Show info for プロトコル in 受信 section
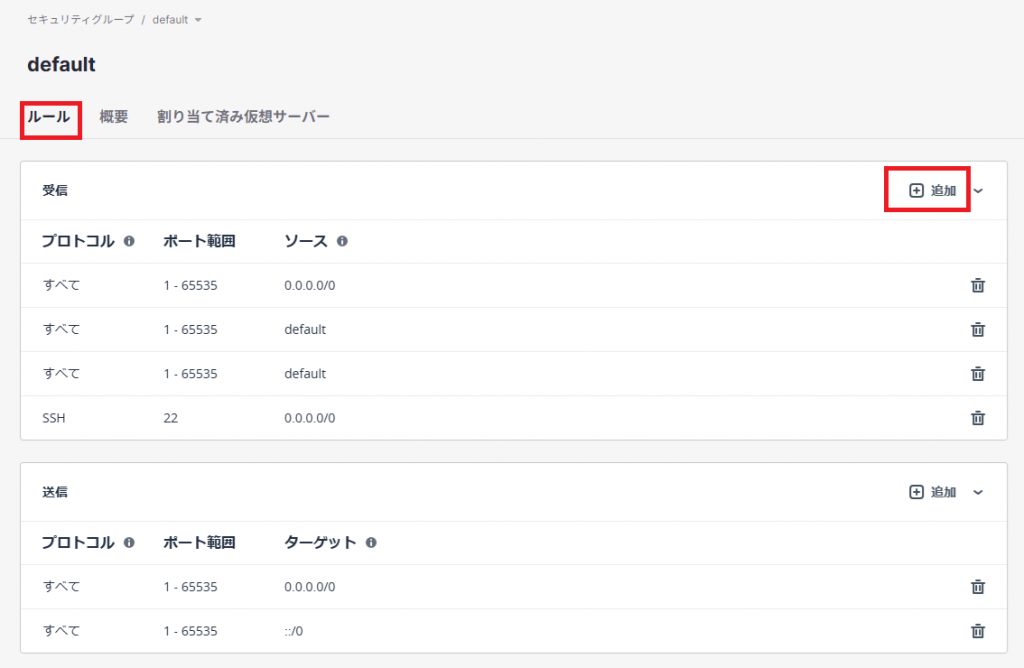Viewport: 1024px width, 668px height. point(129,242)
